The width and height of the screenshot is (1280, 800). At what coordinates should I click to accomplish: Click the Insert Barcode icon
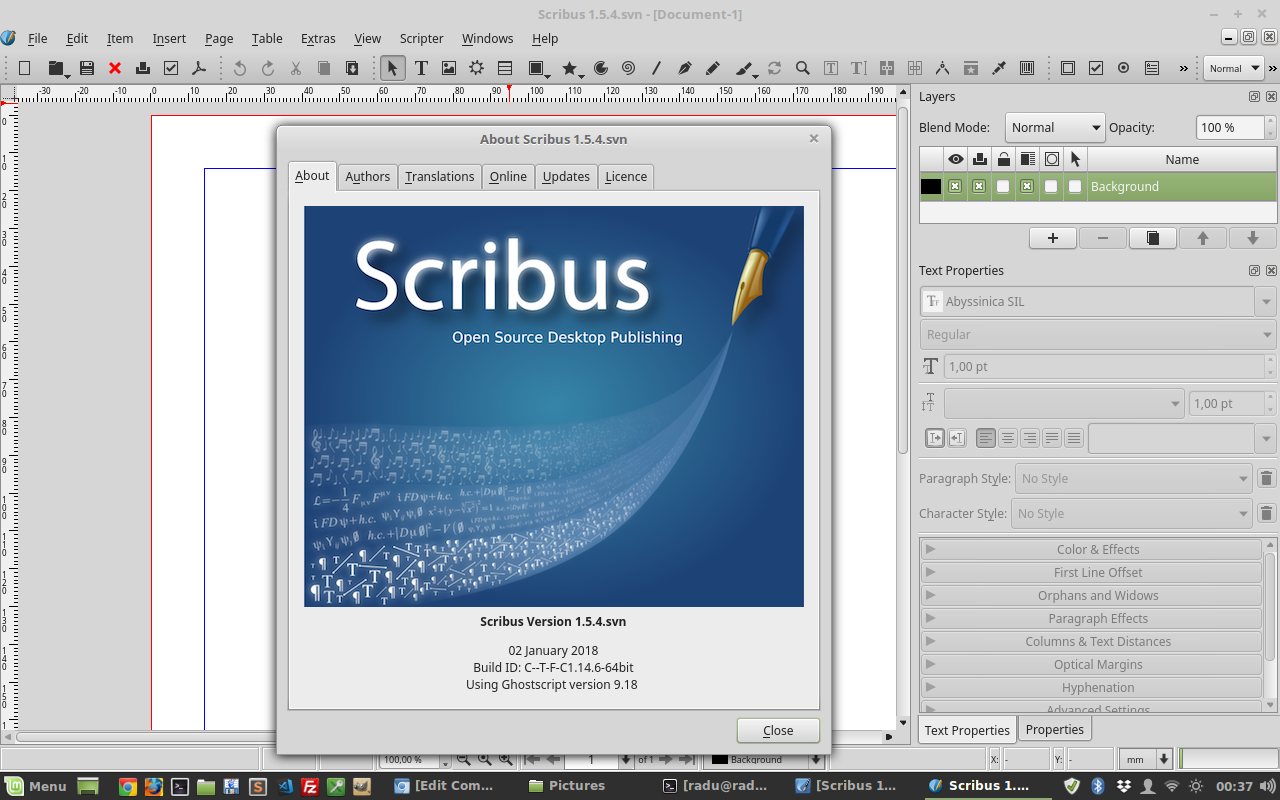point(1026,68)
